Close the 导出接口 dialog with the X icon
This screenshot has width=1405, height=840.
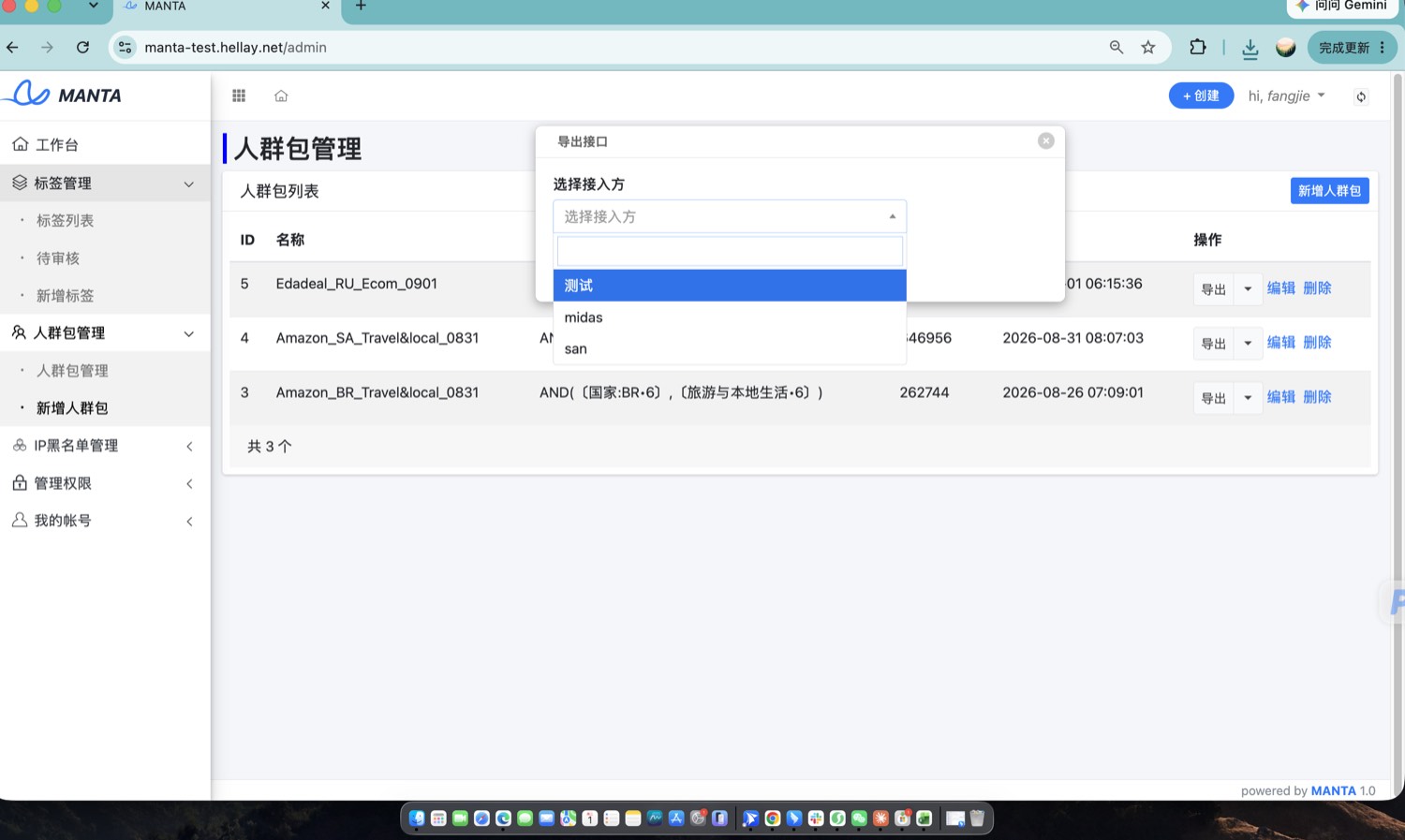(1046, 140)
